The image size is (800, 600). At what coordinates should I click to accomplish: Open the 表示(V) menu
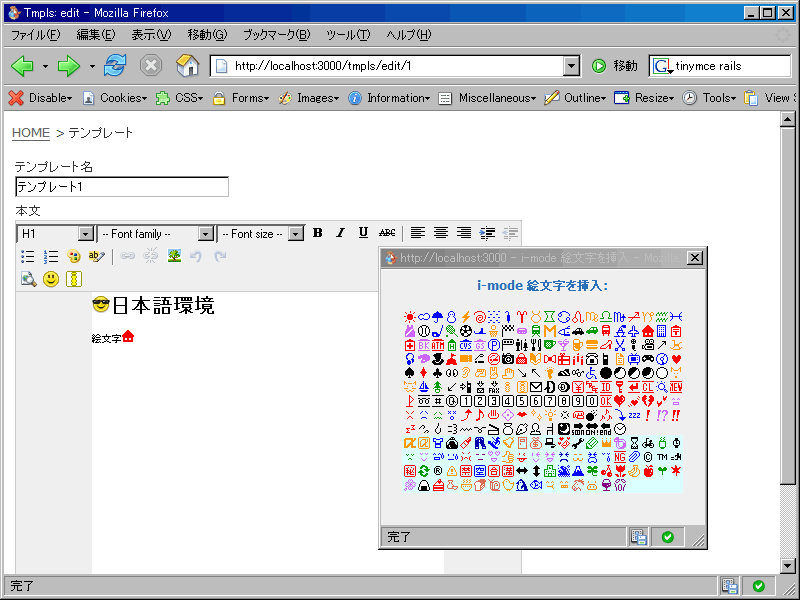click(x=151, y=35)
